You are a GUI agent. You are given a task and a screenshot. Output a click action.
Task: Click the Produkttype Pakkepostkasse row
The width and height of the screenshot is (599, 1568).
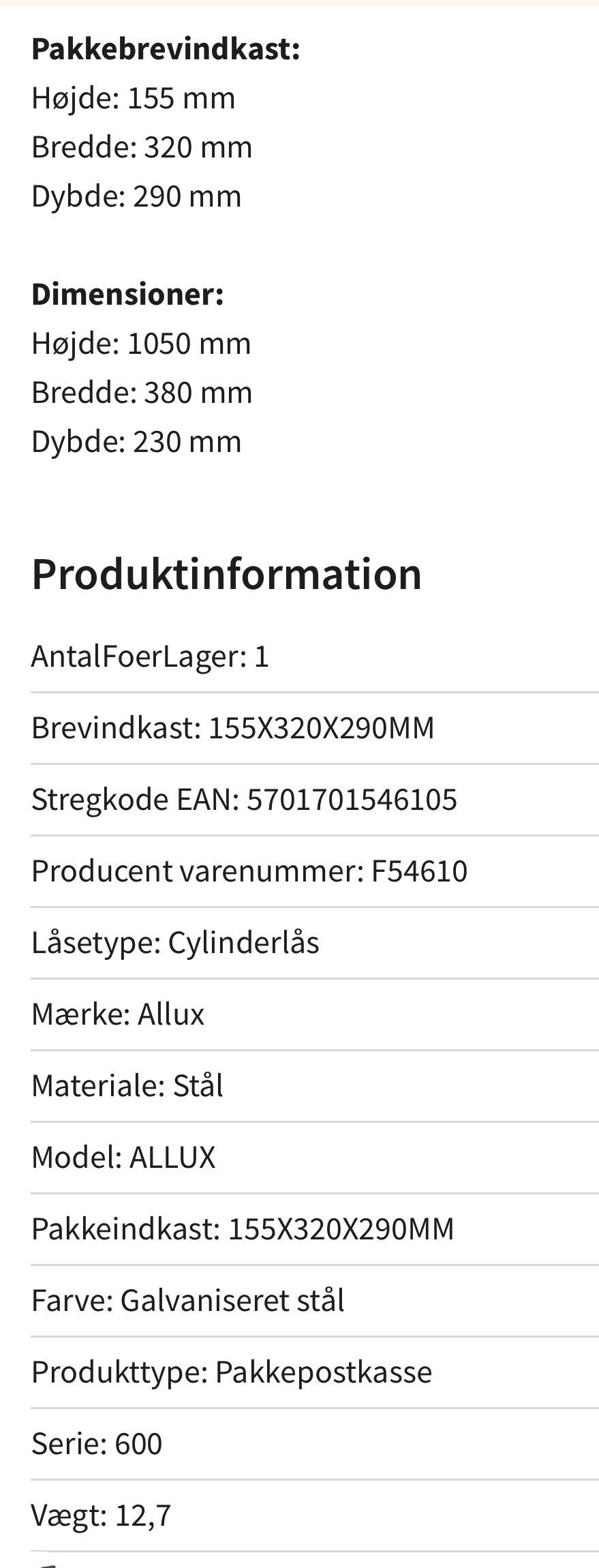(x=232, y=1372)
